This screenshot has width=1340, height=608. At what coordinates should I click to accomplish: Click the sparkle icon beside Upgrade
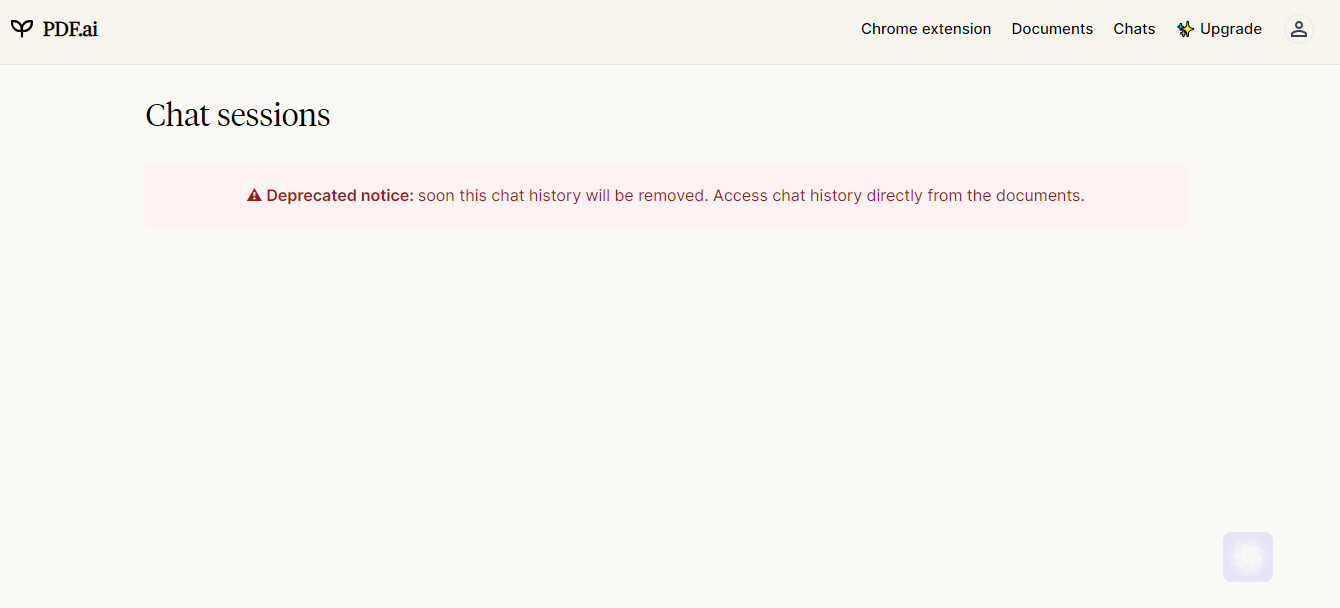click(1186, 29)
